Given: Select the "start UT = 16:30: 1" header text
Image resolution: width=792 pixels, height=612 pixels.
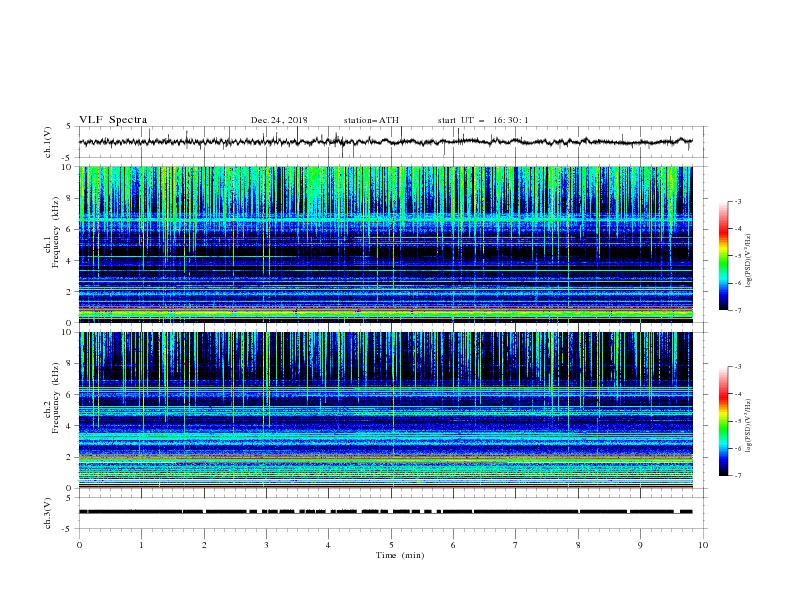Looking at the screenshot, I should (x=483, y=120).
